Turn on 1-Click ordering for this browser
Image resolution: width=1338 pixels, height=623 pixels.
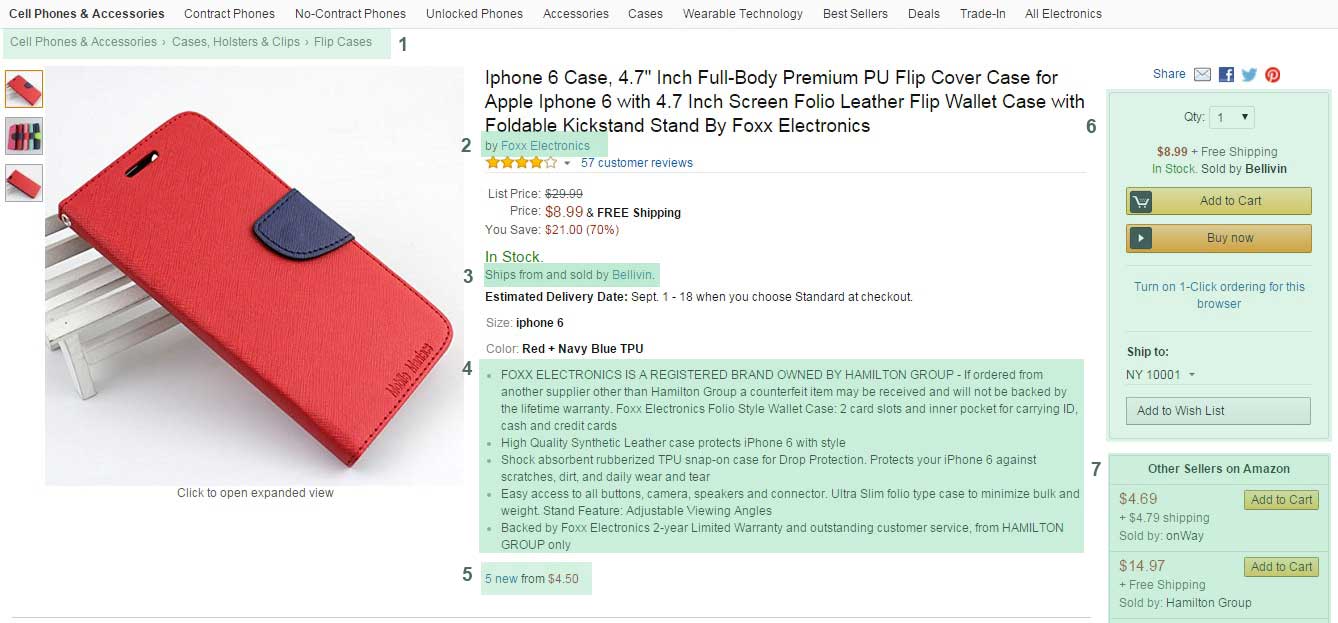pyautogui.click(x=1219, y=295)
